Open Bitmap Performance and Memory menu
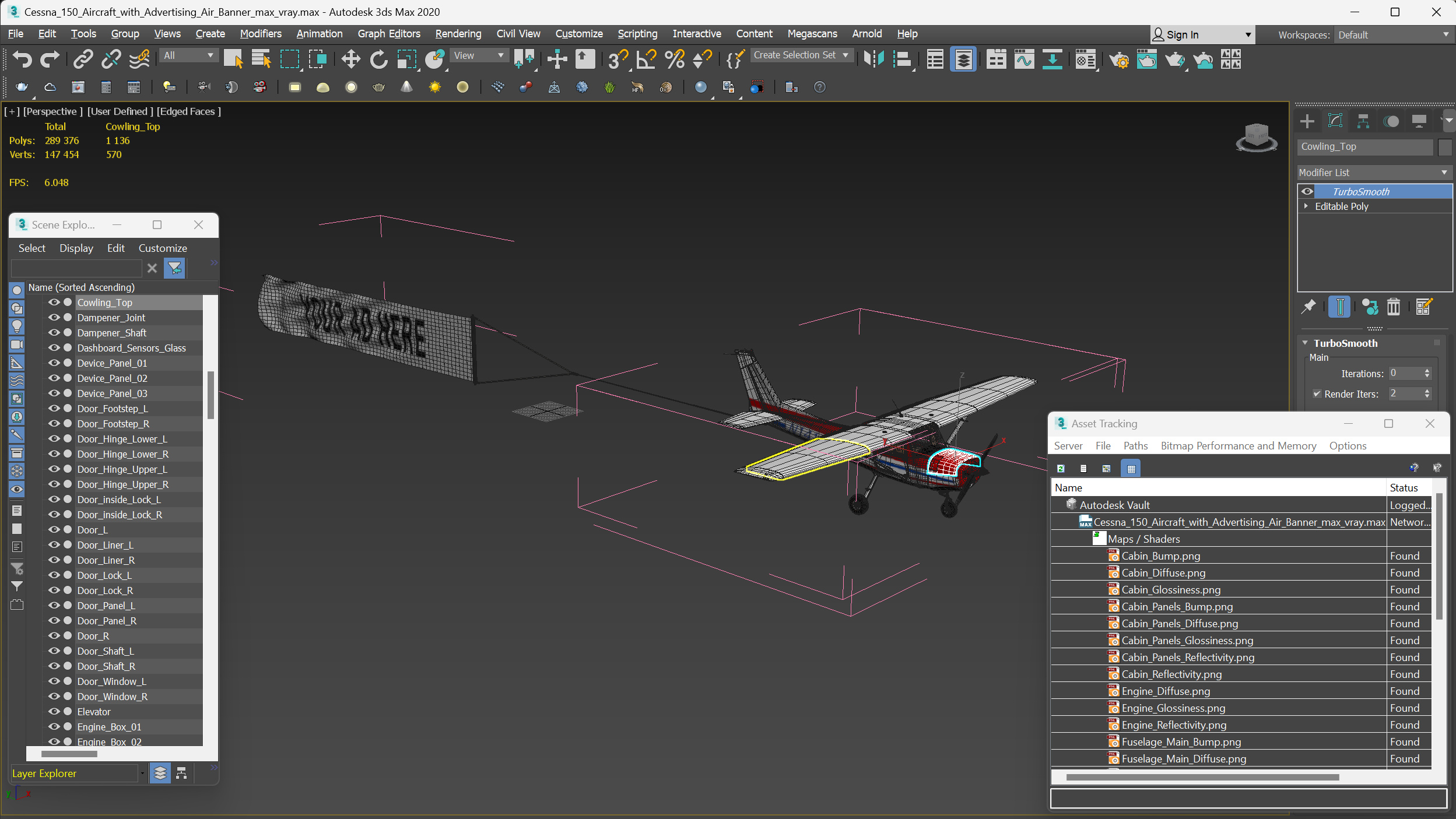Screen dimensions: 1456x819 coord(1239,445)
